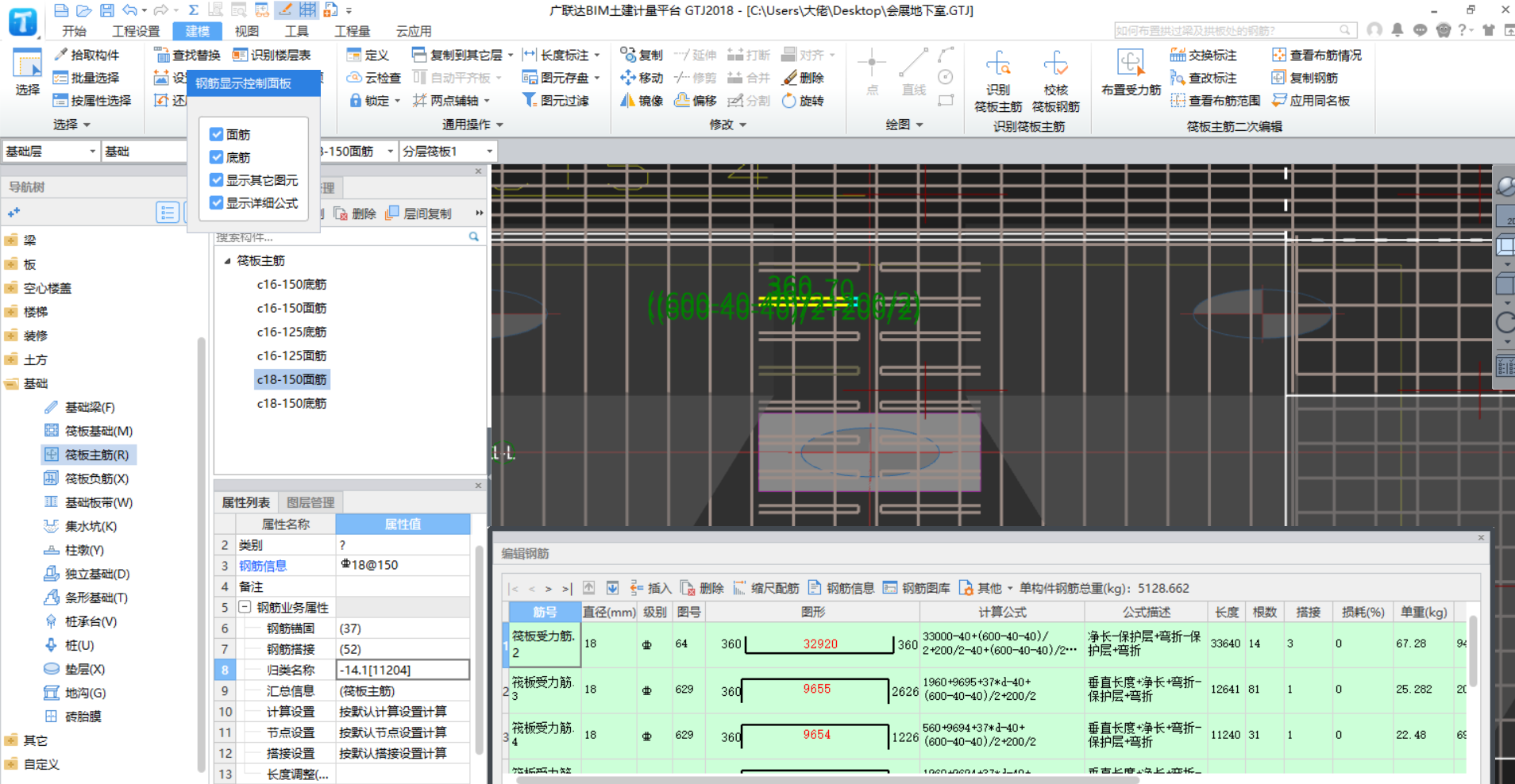Click the 图元过滤 element filter icon
The image size is (1515, 784).
click(x=530, y=101)
